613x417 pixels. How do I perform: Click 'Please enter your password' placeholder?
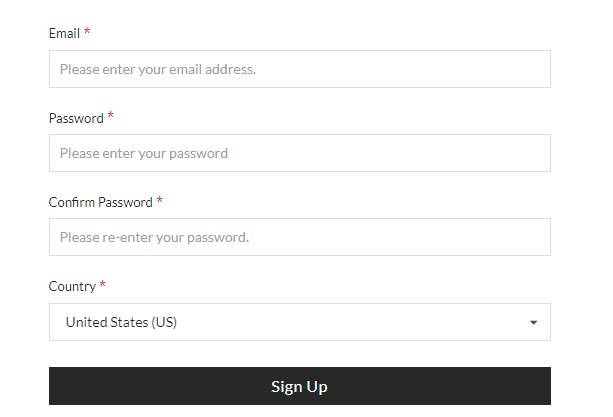coord(143,153)
